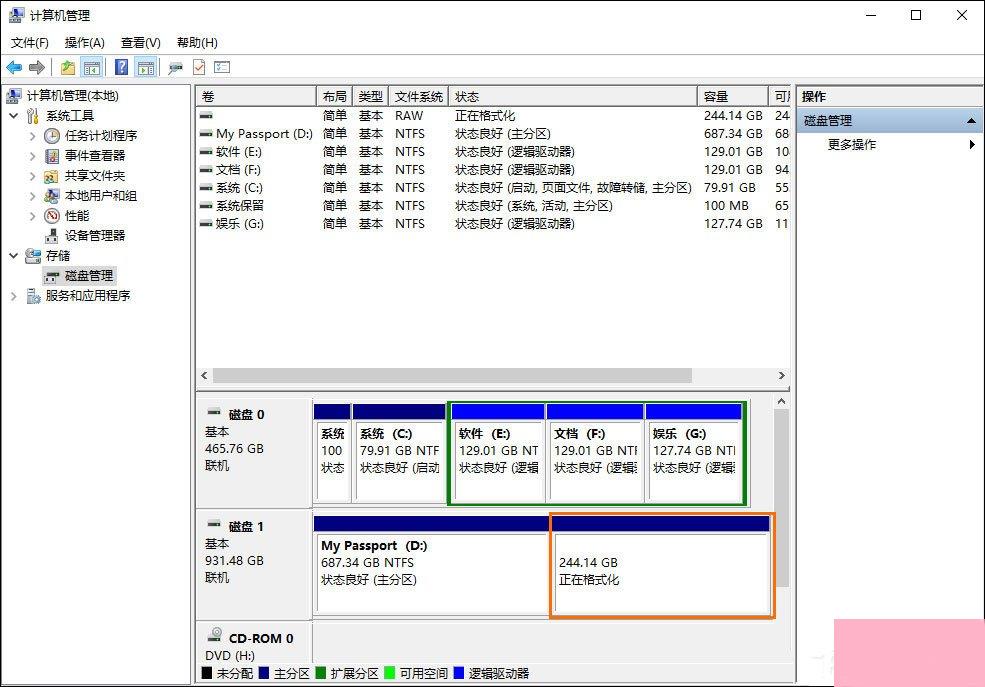Select the 事件查看器 icon
The width and height of the screenshot is (985, 687).
pos(52,156)
